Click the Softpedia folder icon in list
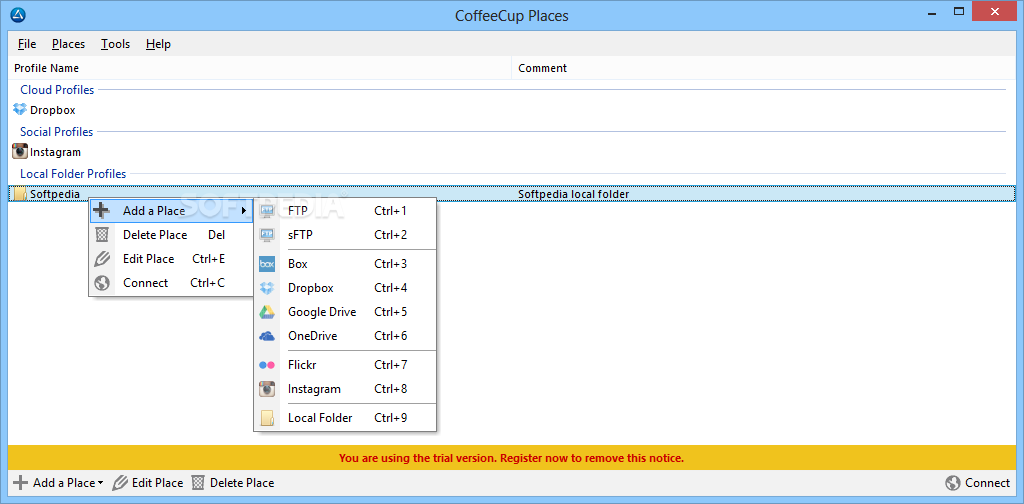The image size is (1024, 504). (20, 193)
